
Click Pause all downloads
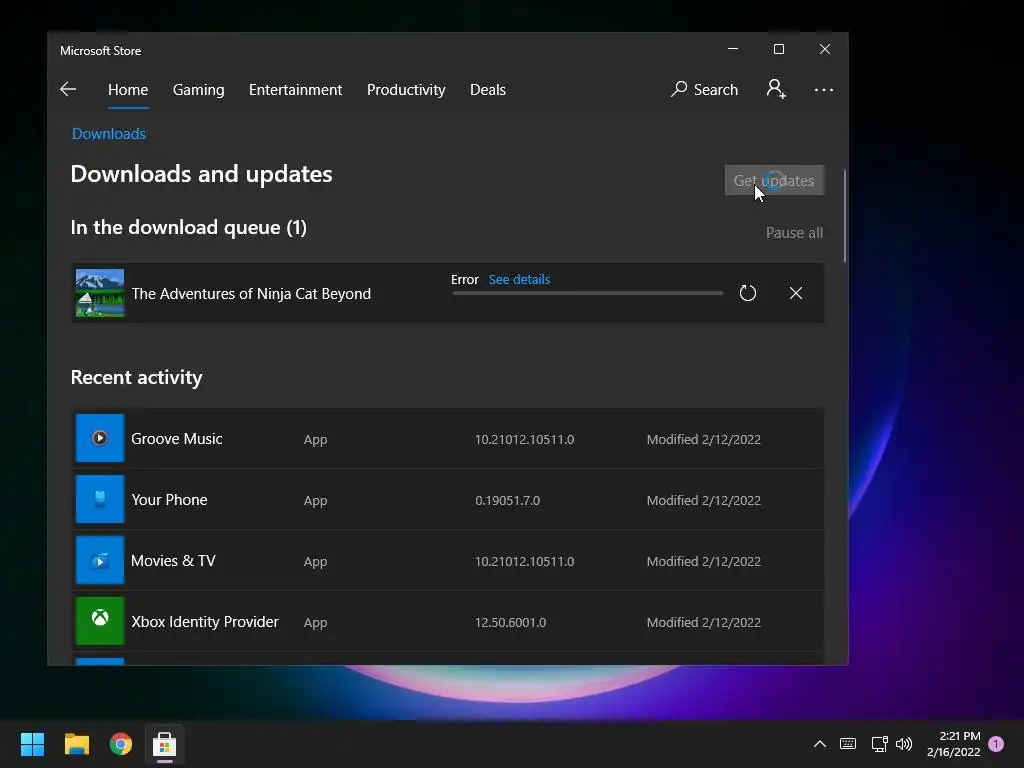(794, 232)
